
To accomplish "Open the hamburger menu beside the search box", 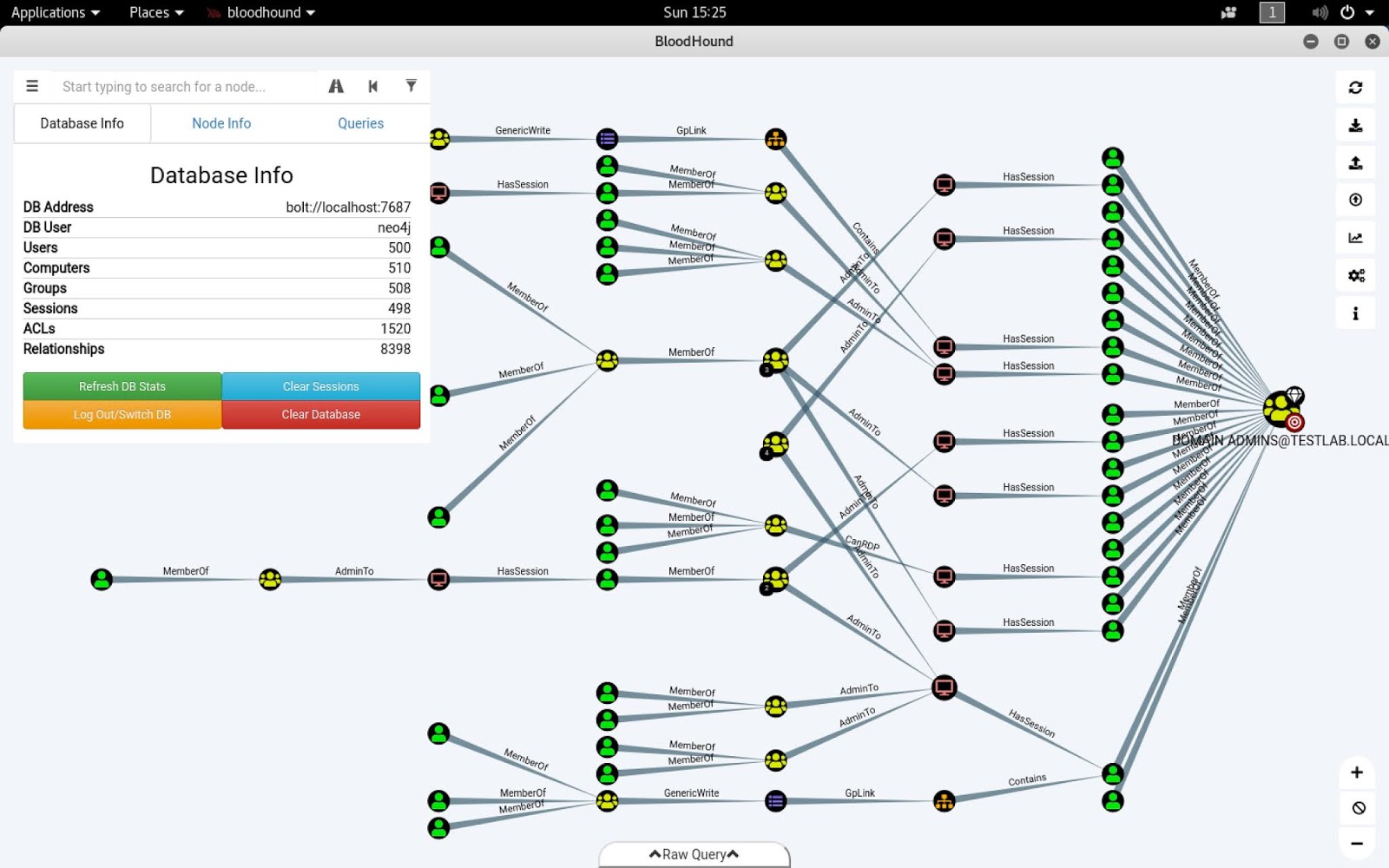I will [x=32, y=86].
